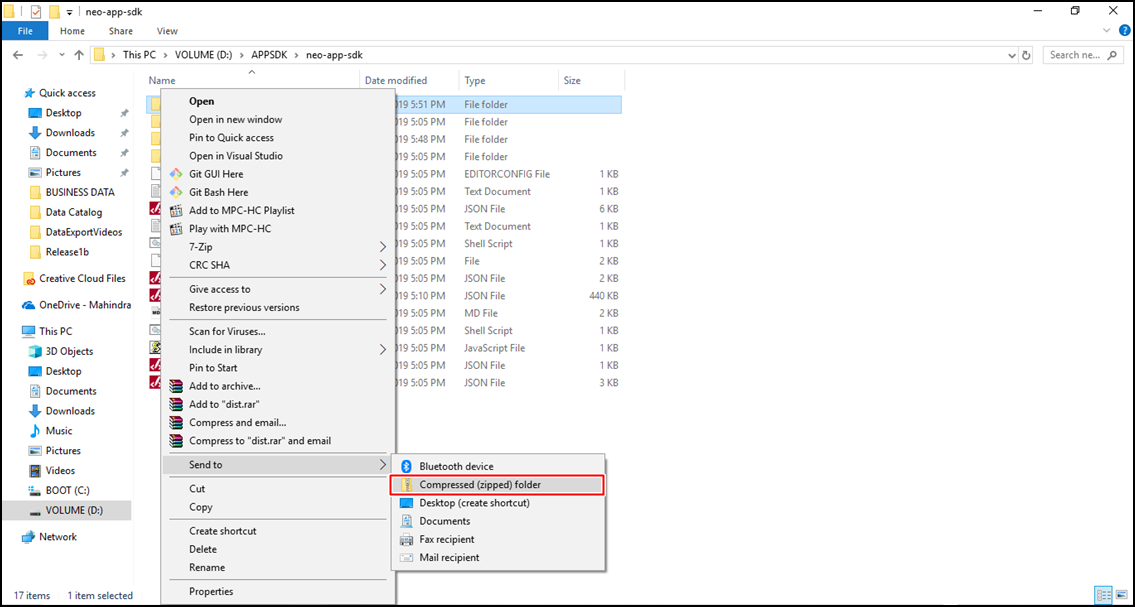The image size is (1135, 607).
Task: Choose Scan for Viruses
Action: [227, 332]
